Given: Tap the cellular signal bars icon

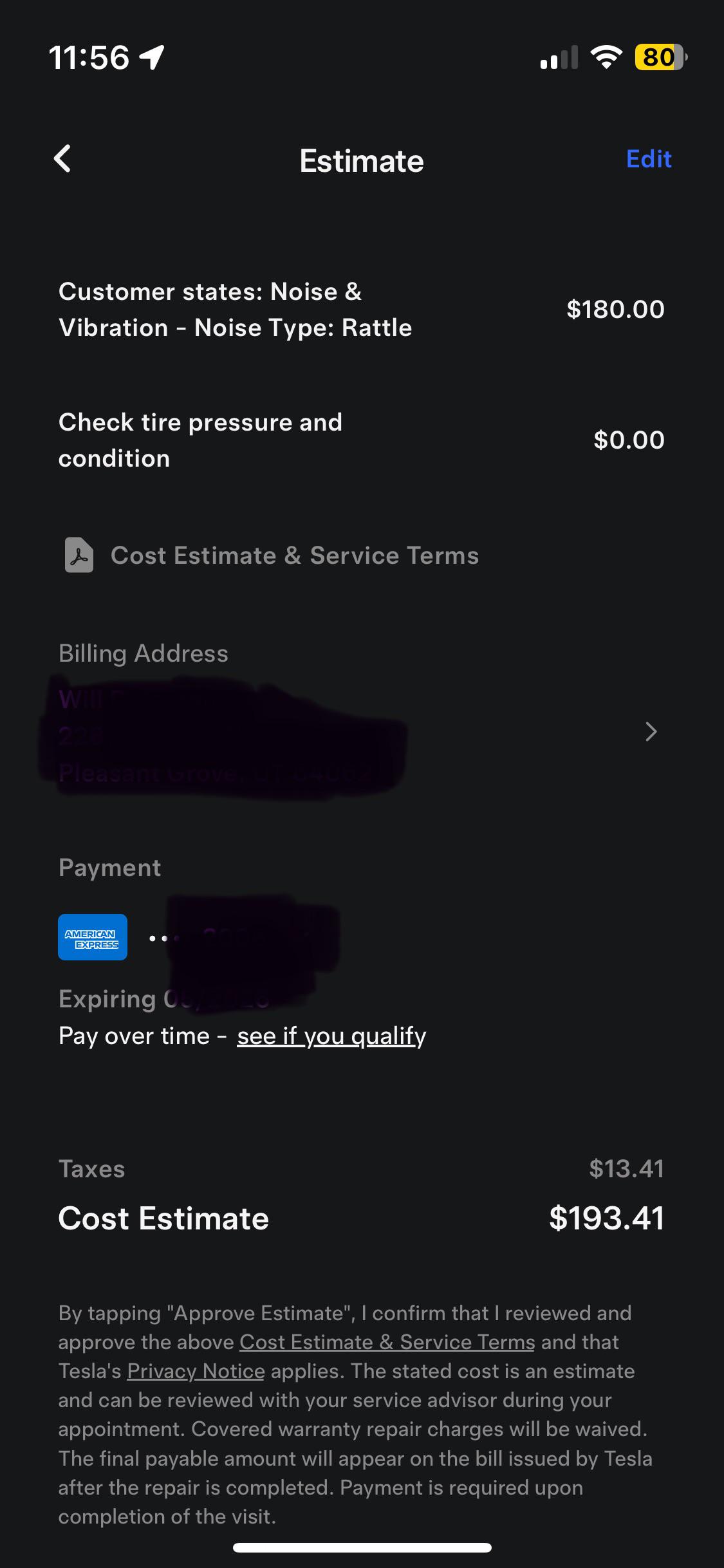Looking at the screenshot, I should pyautogui.click(x=558, y=57).
